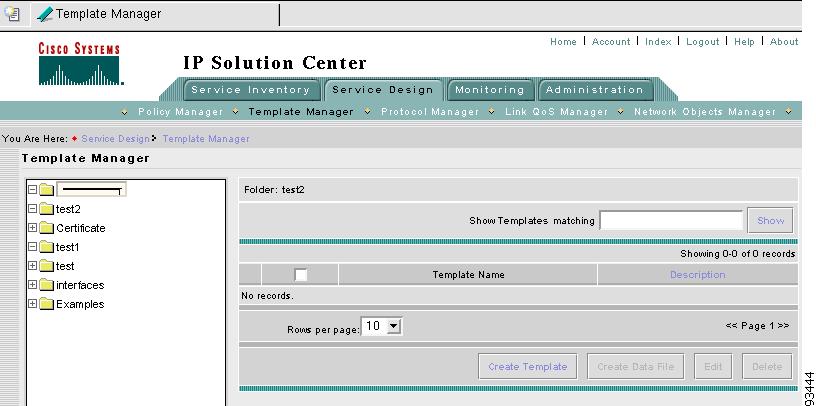
Task: Go to the Home link
Action: click(x=563, y=42)
